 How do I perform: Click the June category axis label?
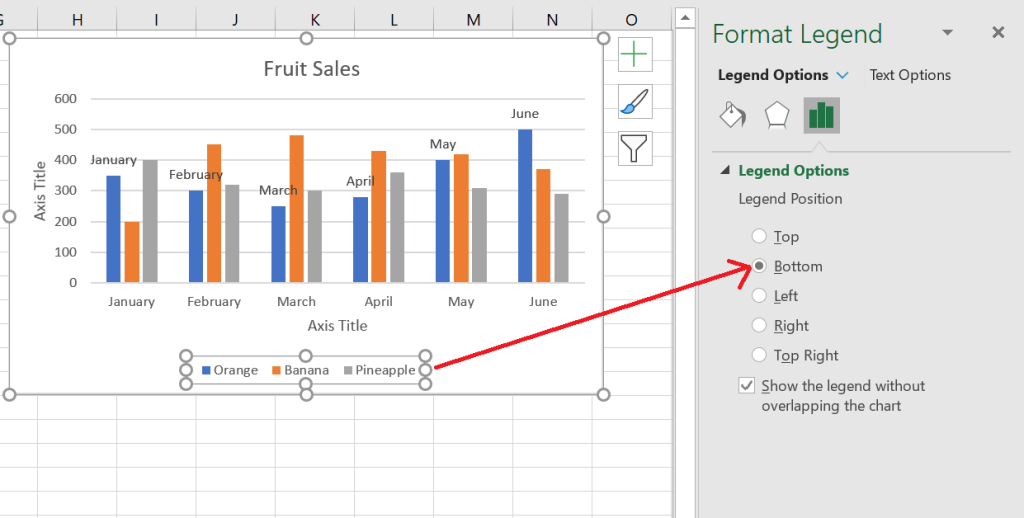pos(543,301)
